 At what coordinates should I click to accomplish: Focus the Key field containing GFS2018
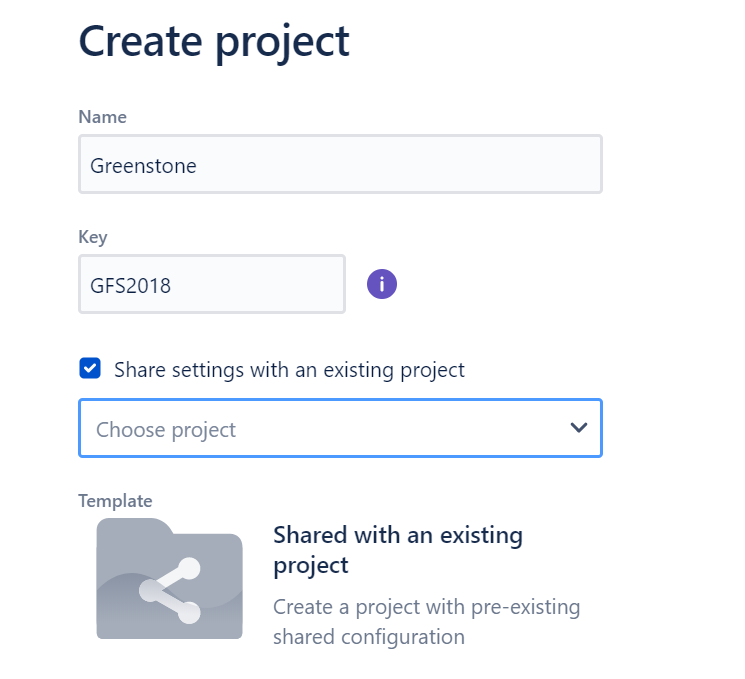[x=212, y=284]
